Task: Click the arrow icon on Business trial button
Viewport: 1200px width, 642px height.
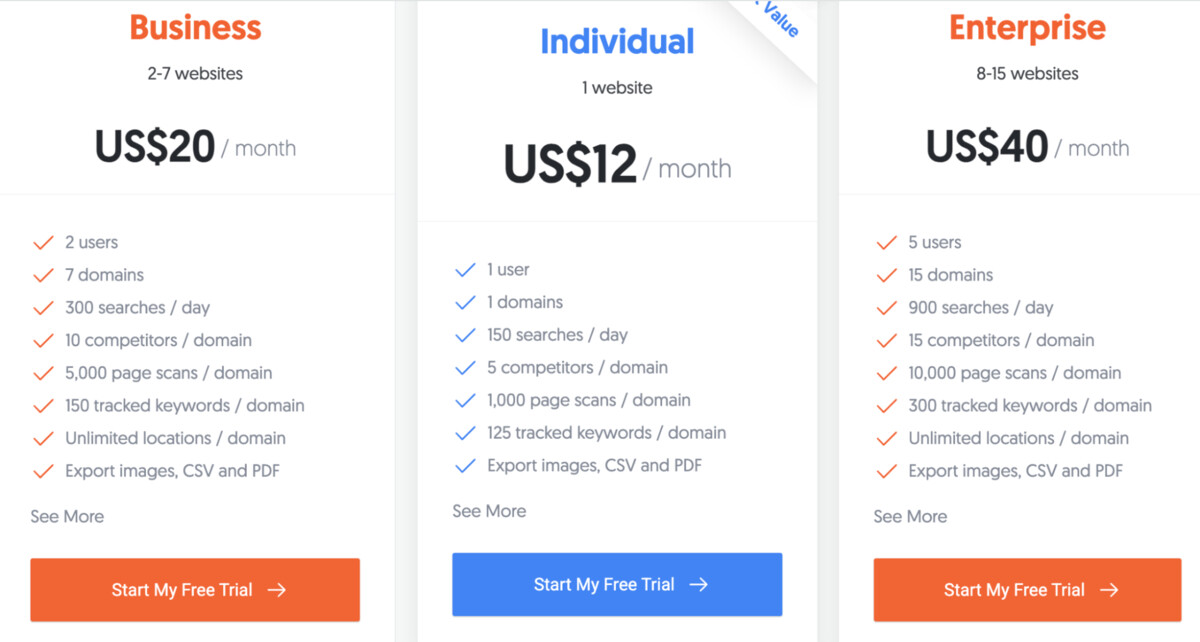Action: point(277,590)
